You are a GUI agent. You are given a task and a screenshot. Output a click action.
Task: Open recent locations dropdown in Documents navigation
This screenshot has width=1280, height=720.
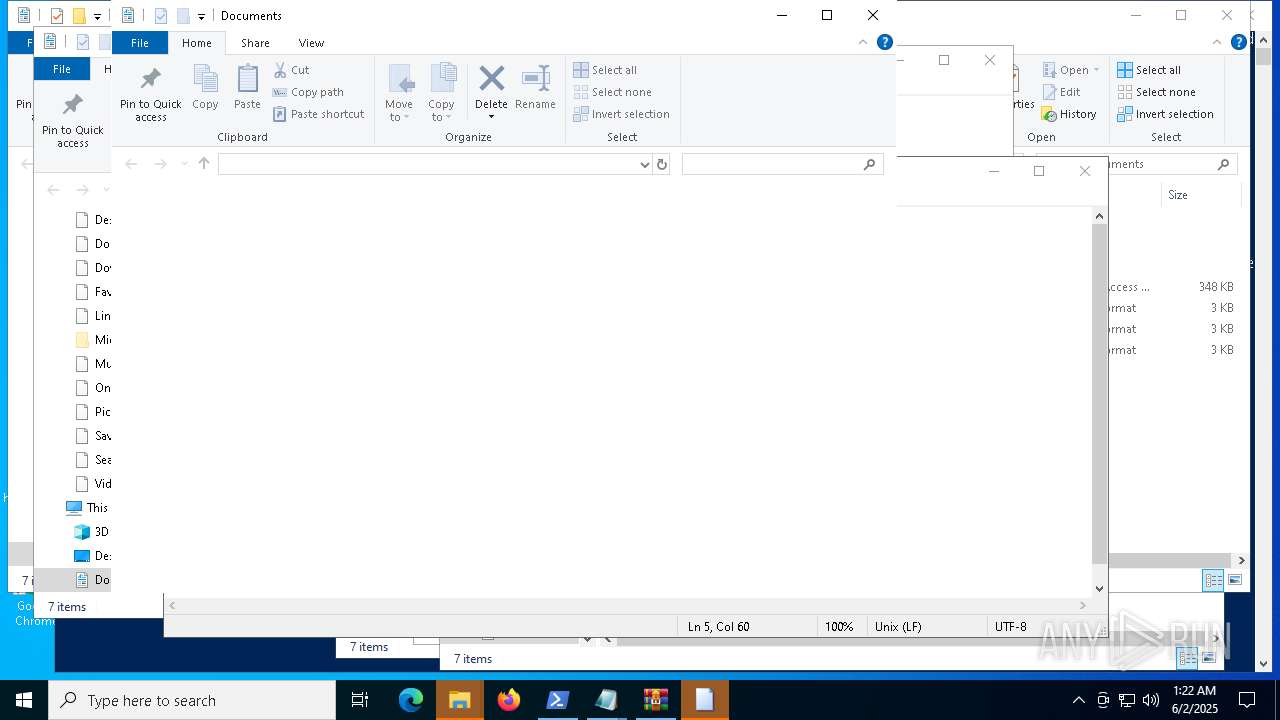click(184, 164)
